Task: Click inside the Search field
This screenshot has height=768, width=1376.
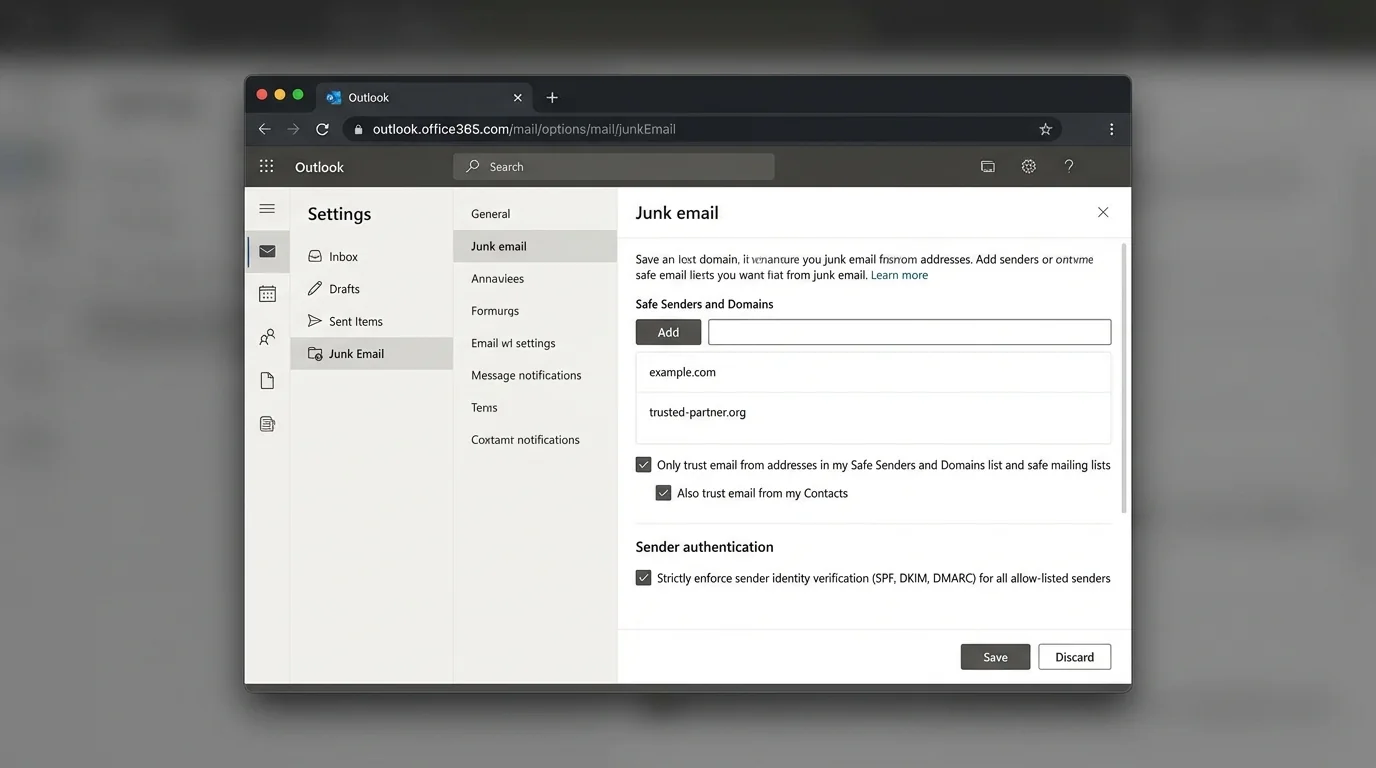Action: pyautogui.click(x=613, y=166)
